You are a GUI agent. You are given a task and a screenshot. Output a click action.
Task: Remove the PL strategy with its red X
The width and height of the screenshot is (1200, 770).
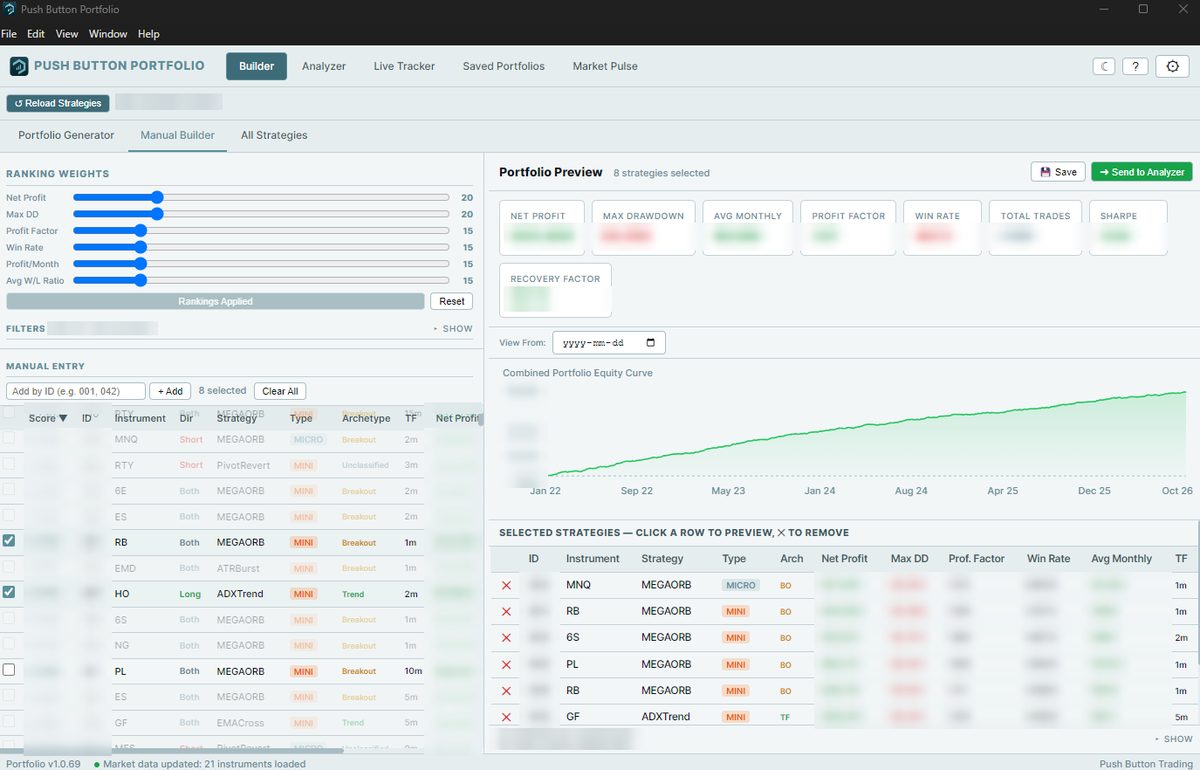pyautogui.click(x=506, y=664)
